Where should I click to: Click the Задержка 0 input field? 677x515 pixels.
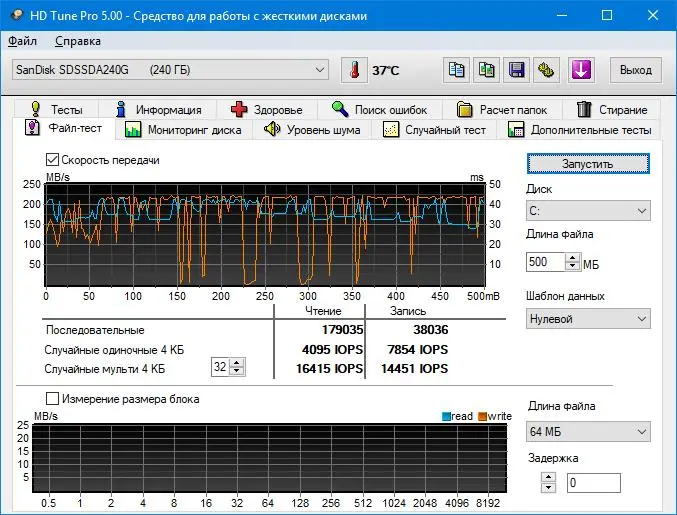pyautogui.click(x=594, y=483)
